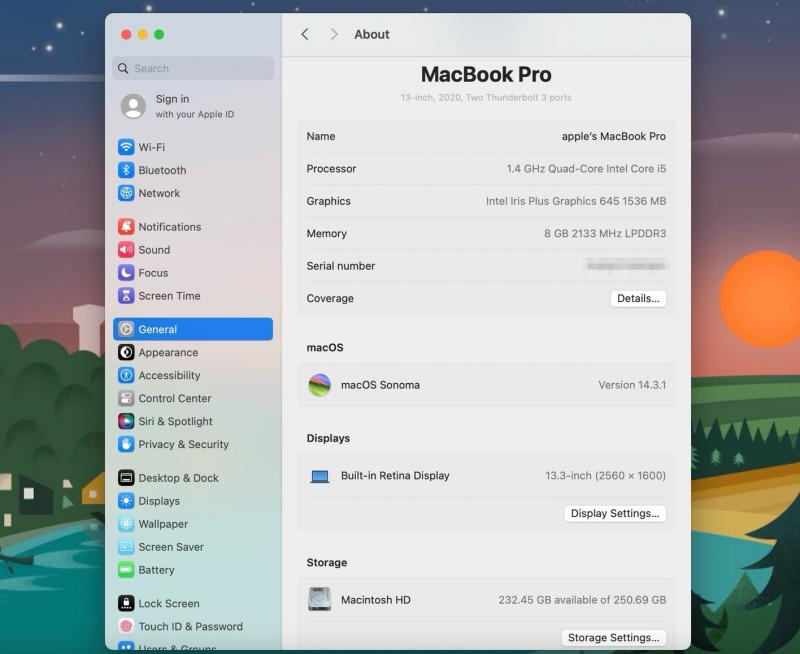Click the "Coverage" row label

pyautogui.click(x=330, y=298)
